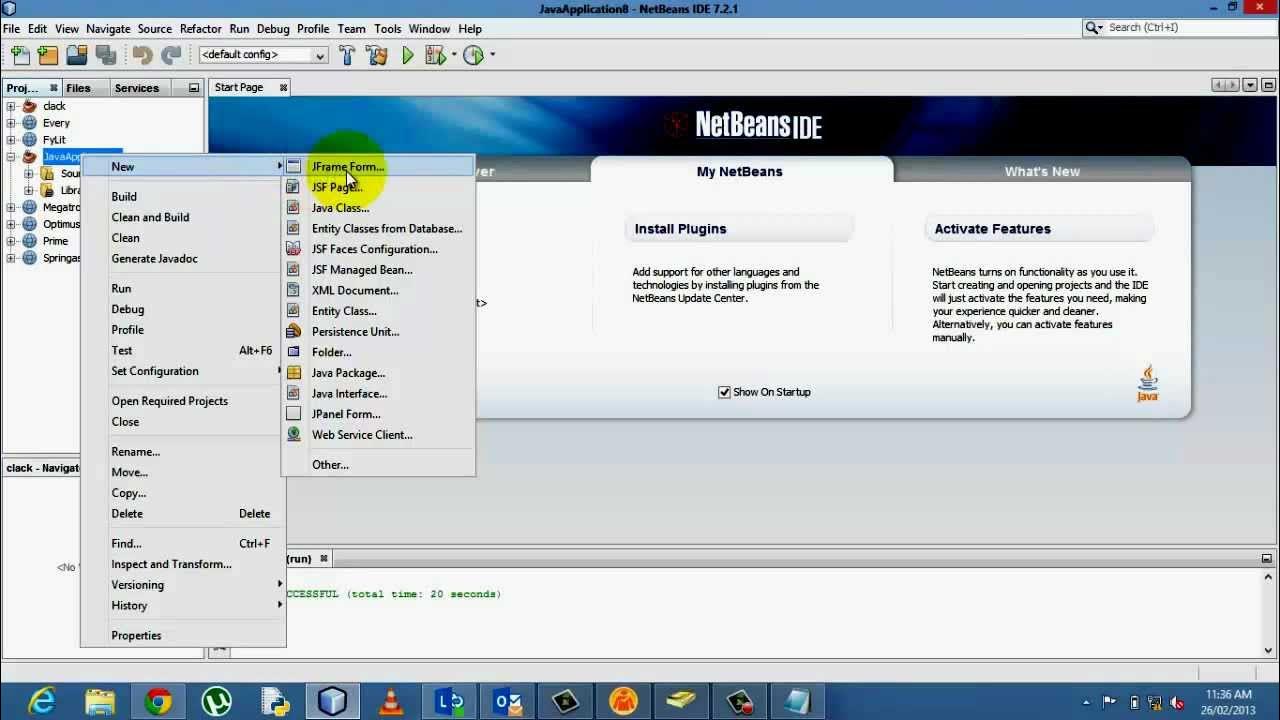This screenshot has width=1280, height=720.
Task: Open the Refactor menu
Action: 200,29
